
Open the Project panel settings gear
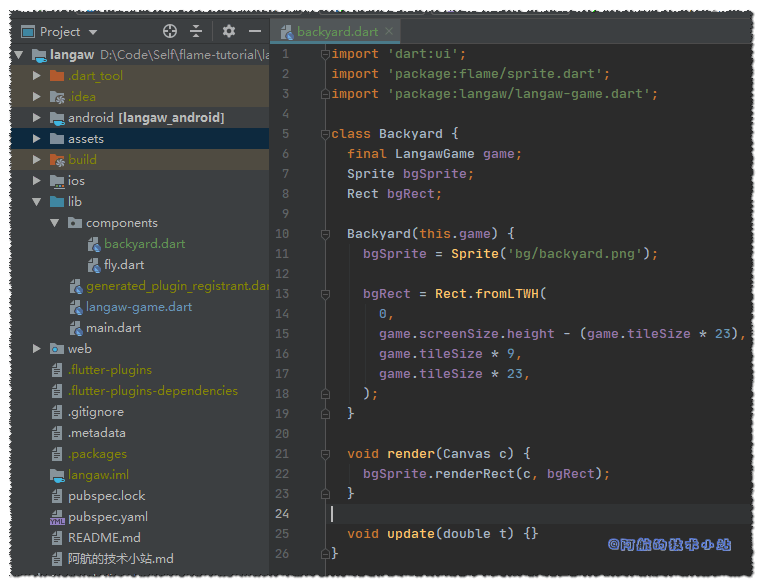coord(229,32)
